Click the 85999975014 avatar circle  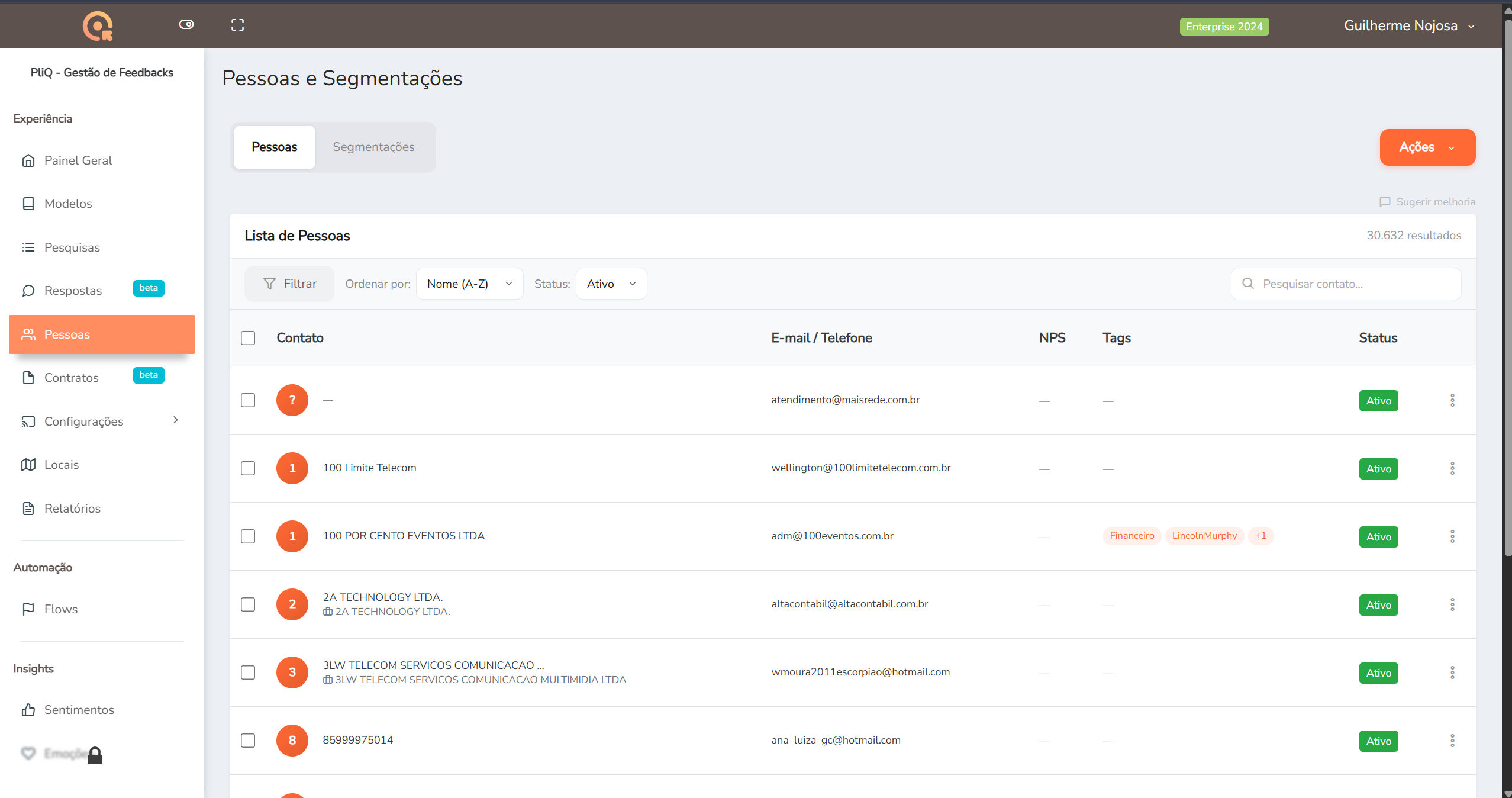tap(292, 741)
